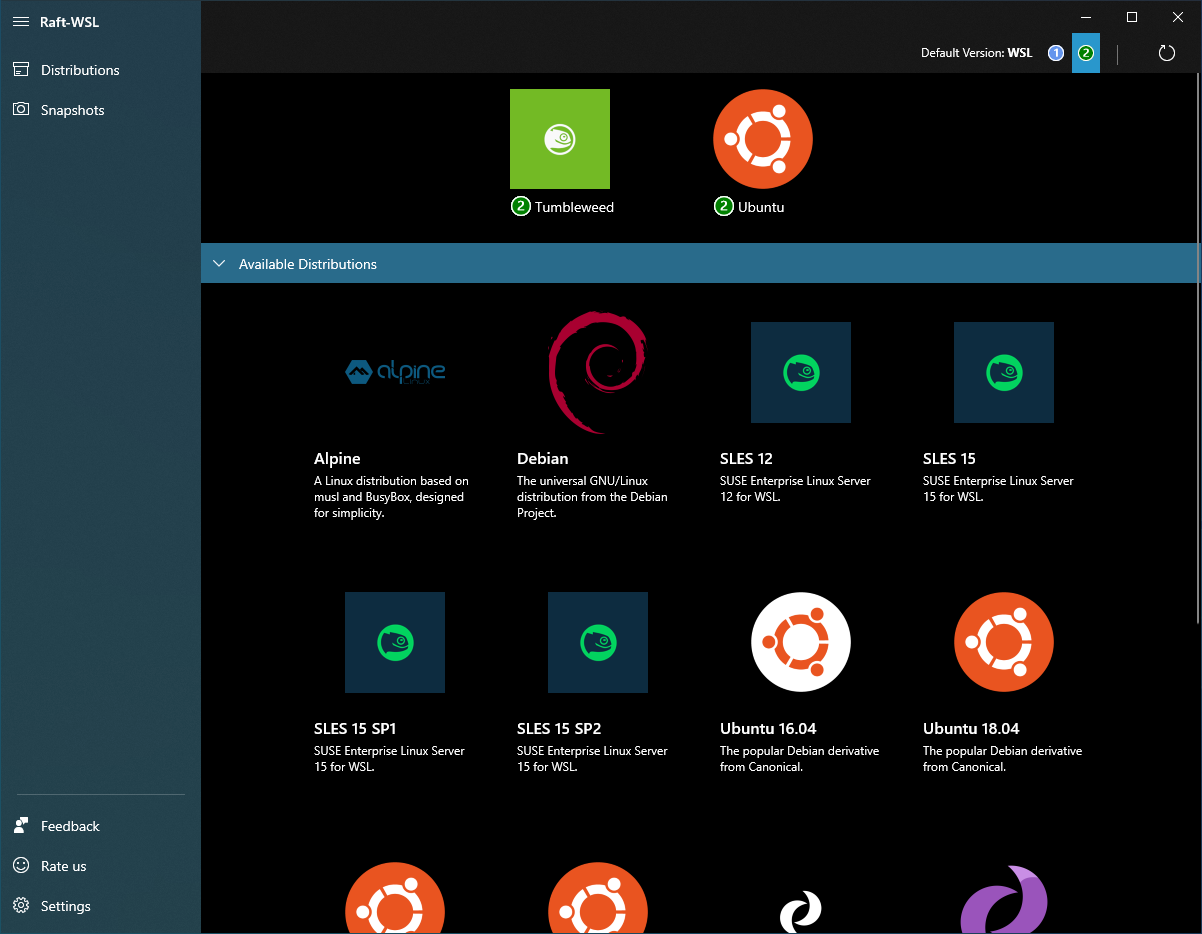This screenshot has height=934, width=1202.
Task: Click the Distributions sidebar icon
Action: pos(21,70)
